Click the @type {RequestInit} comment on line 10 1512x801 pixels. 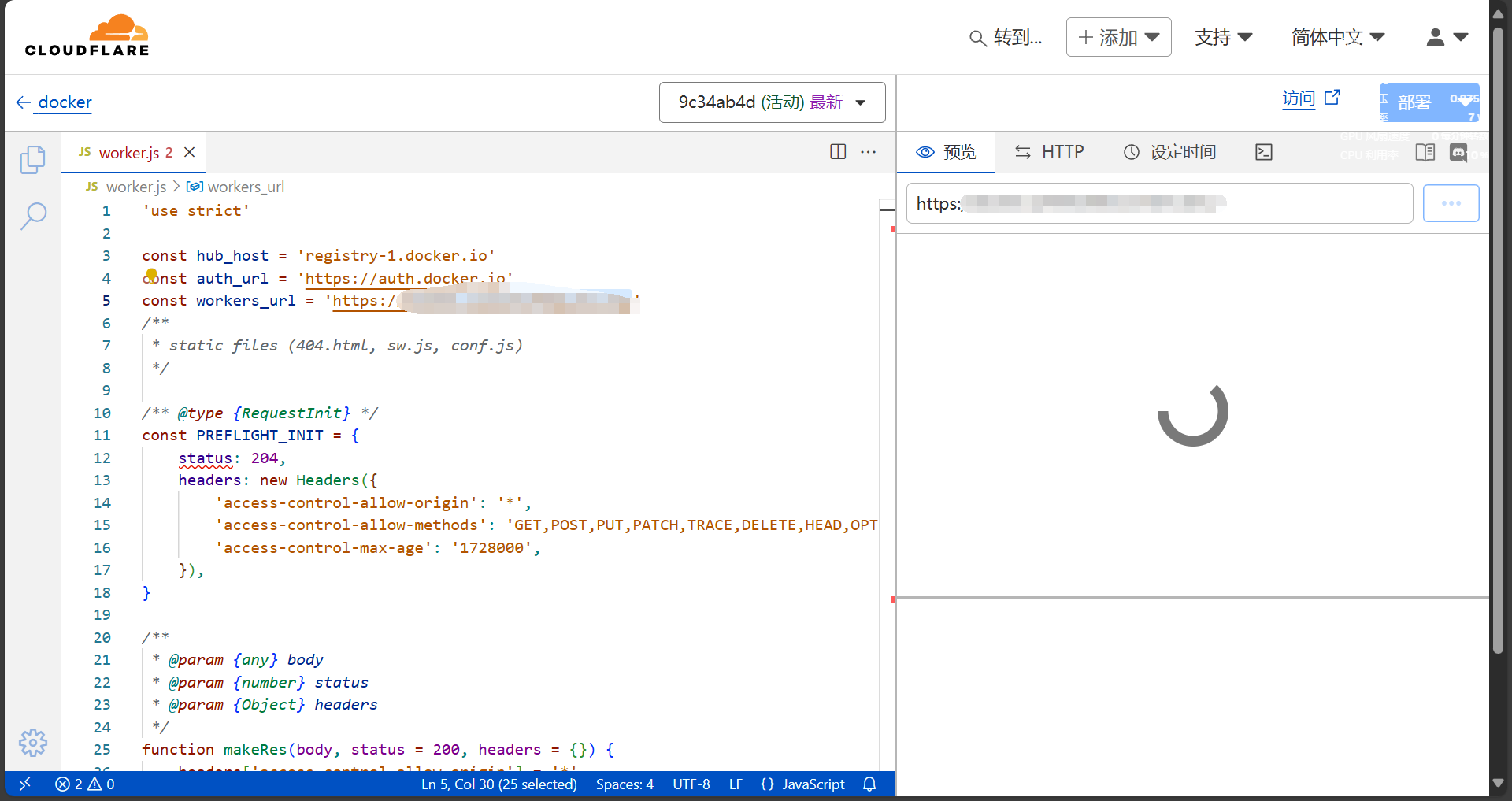[260, 413]
